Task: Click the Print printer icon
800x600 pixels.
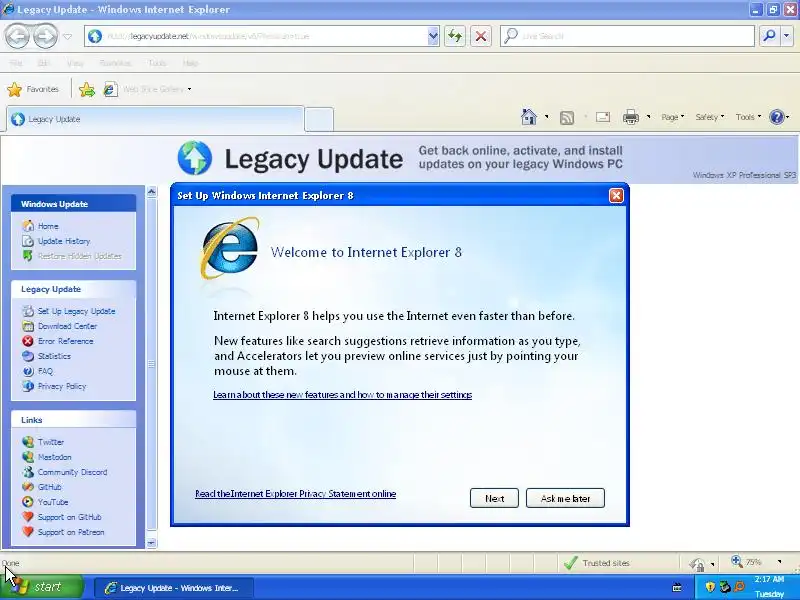Action: tap(631, 117)
